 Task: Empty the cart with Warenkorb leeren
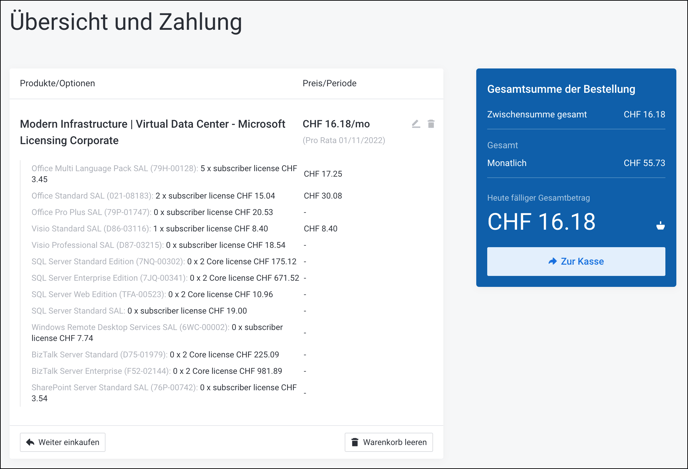[388, 442]
